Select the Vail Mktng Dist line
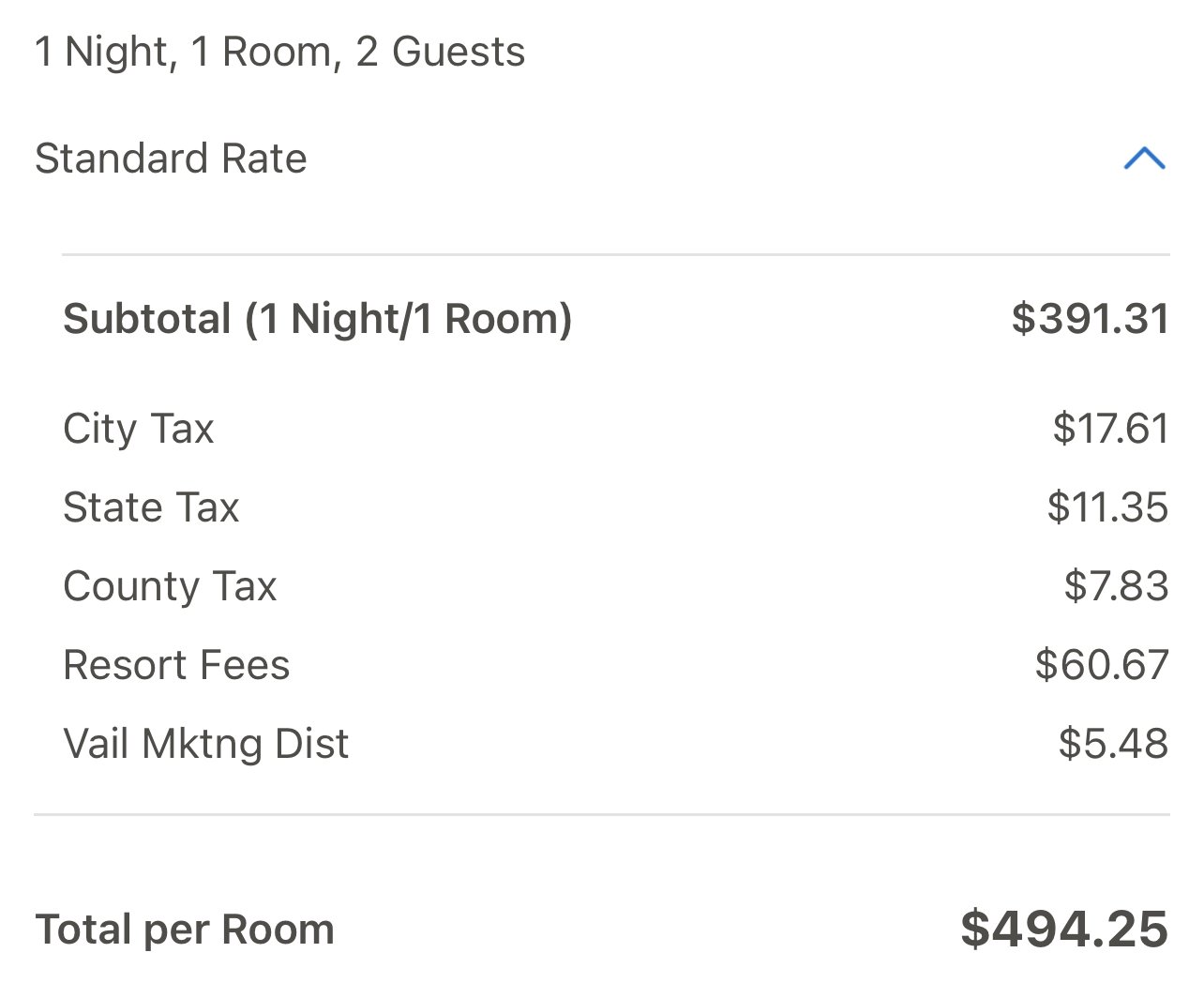 (x=615, y=744)
